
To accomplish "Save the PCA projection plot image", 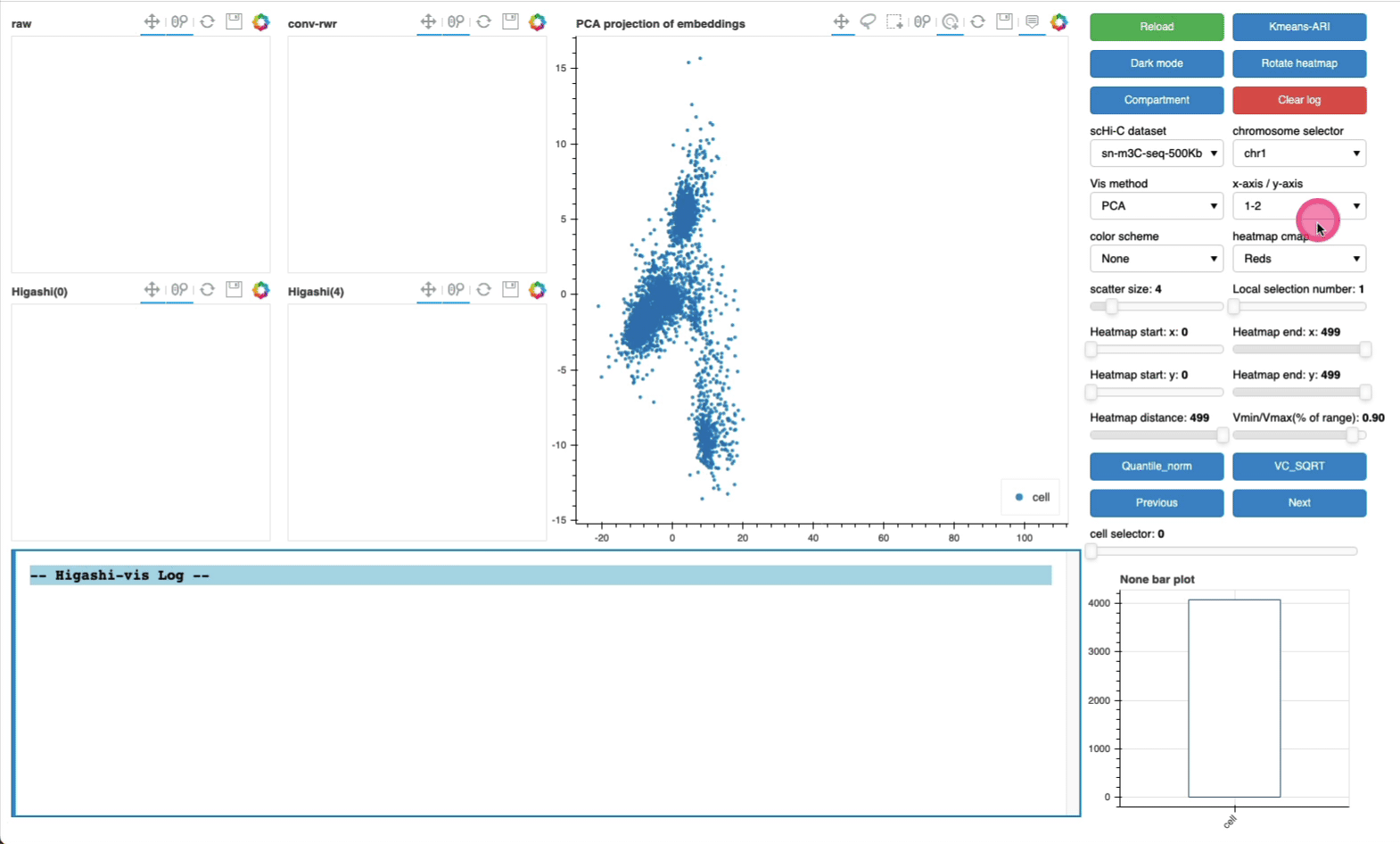I will coord(1005,21).
